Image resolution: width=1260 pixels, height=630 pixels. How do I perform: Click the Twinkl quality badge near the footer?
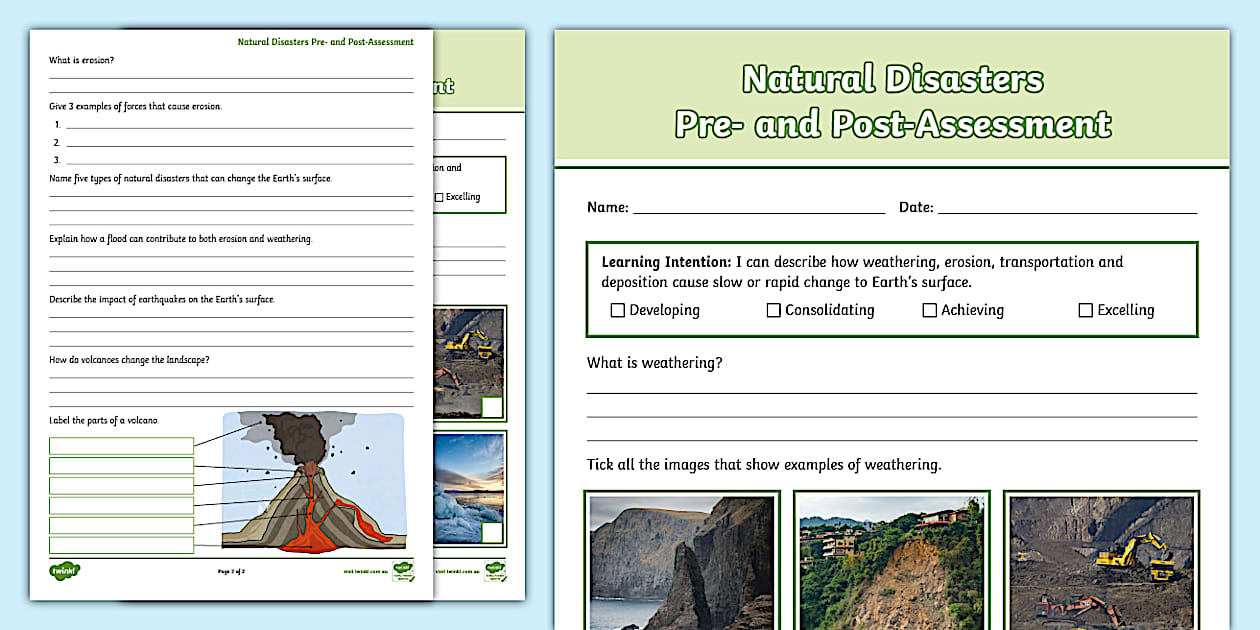tap(405, 570)
